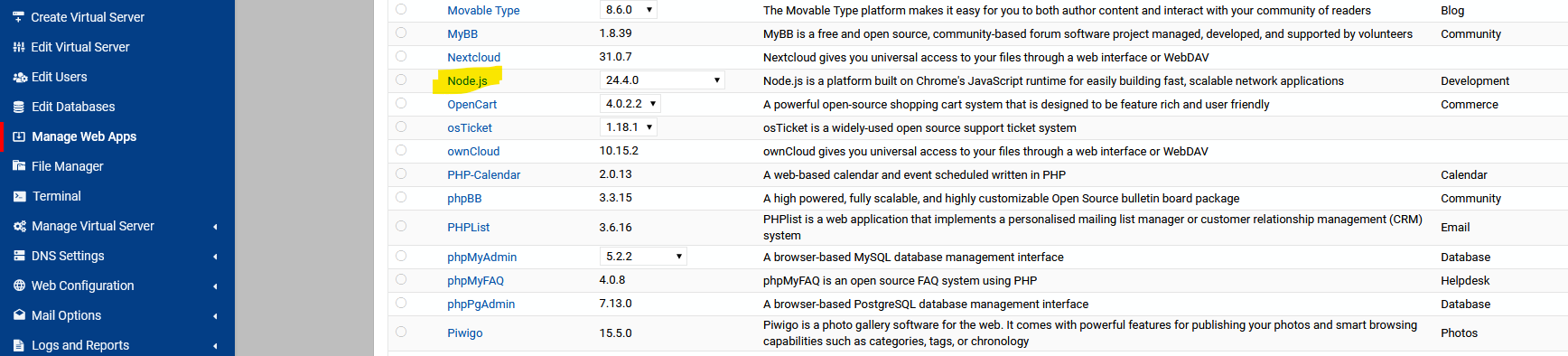The height and width of the screenshot is (356, 1568).
Task: Click the Photos category for Piwigo
Action: (1459, 333)
